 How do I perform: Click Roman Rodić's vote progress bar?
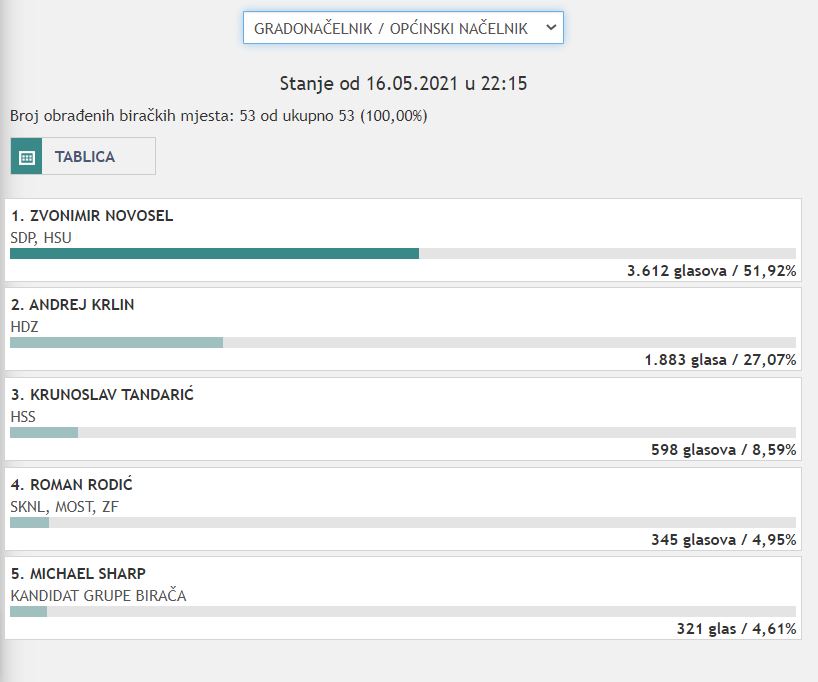[x=29, y=522]
